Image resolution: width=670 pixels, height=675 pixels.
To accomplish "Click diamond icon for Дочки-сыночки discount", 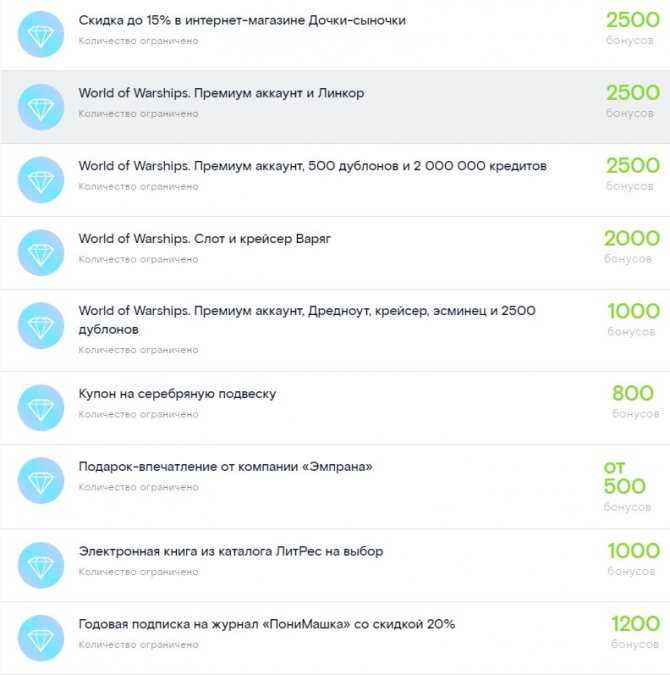I will 41,34.
